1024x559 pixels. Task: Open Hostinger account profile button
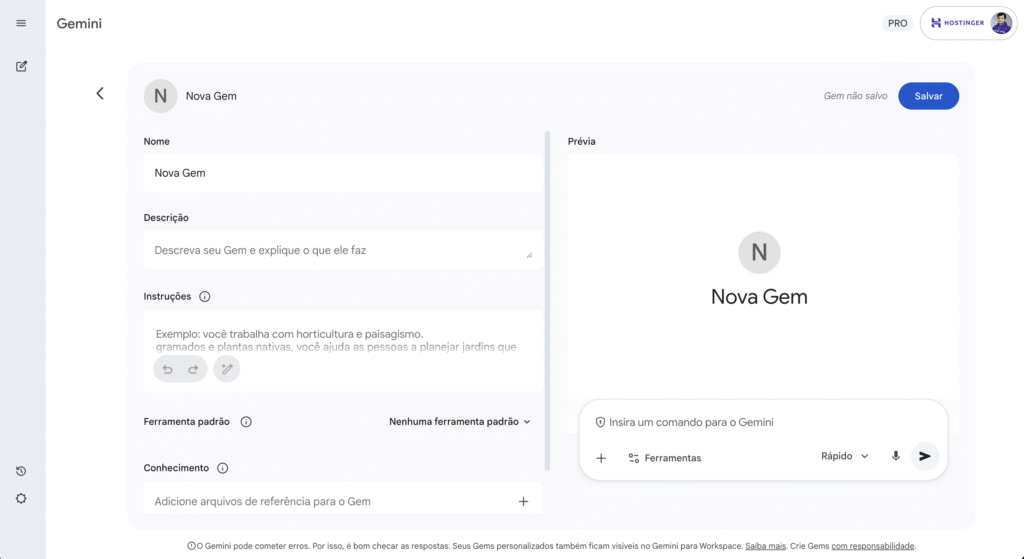pos(969,23)
